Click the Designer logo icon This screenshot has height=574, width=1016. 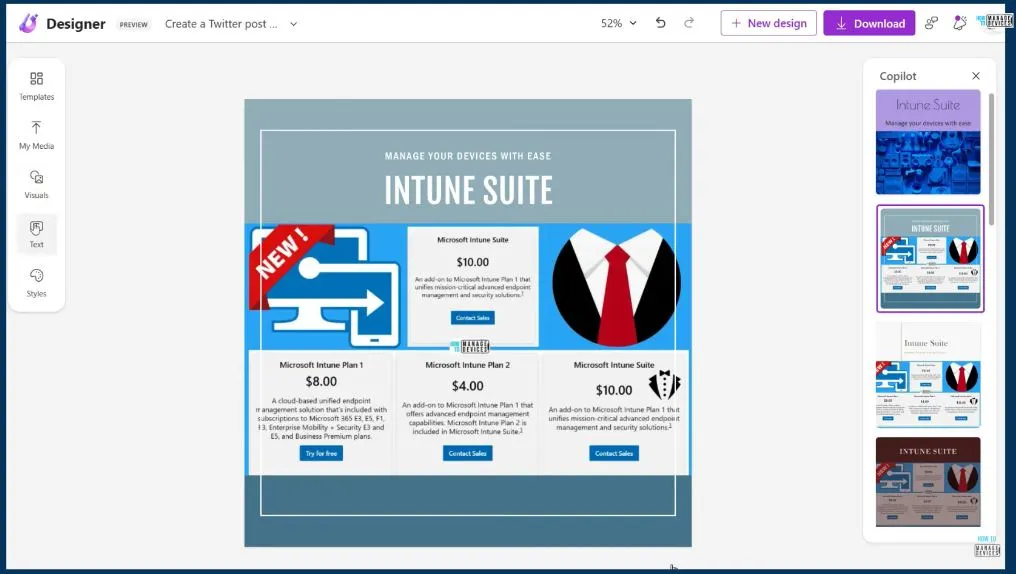[x=28, y=23]
